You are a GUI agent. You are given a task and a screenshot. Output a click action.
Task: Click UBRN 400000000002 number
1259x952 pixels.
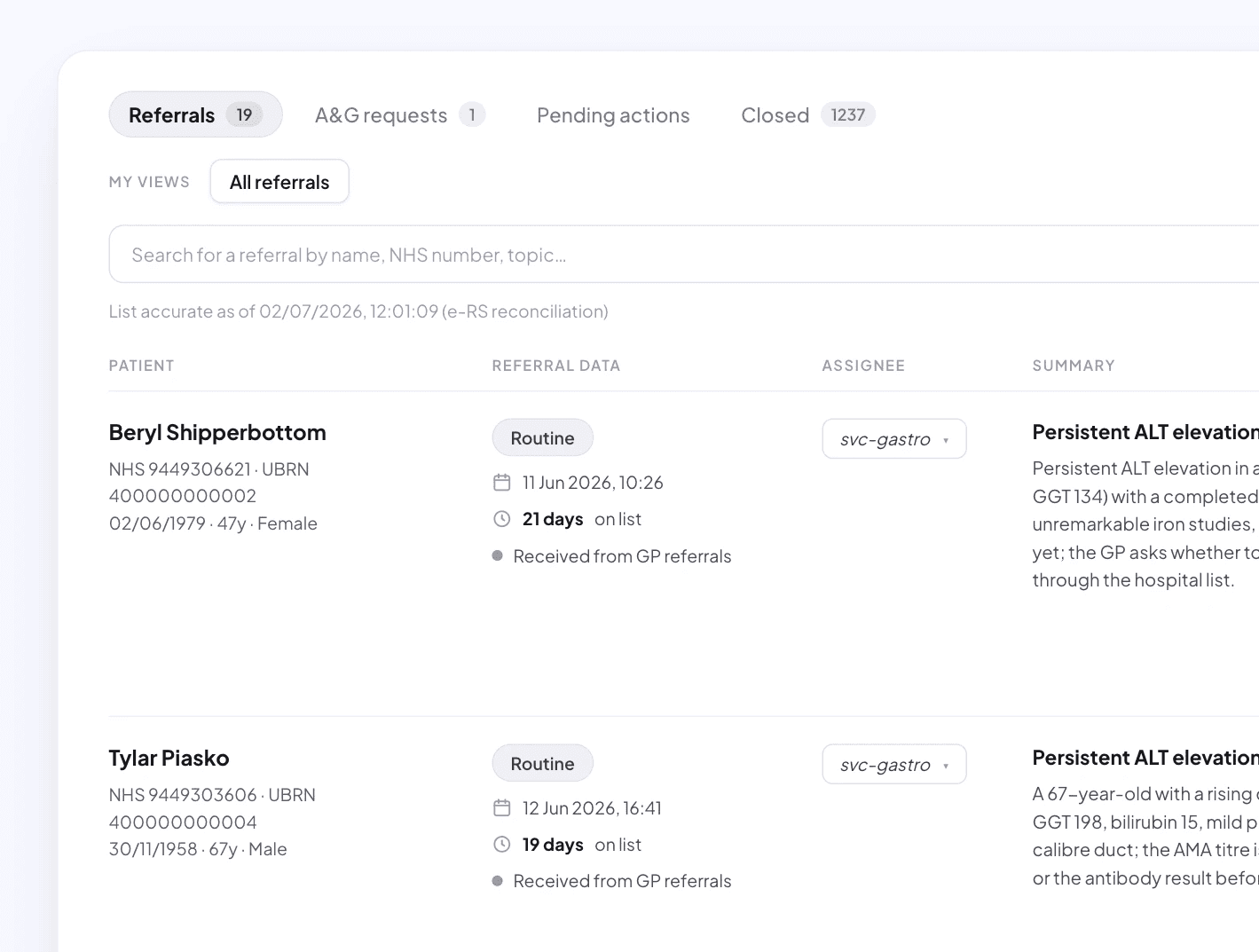[183, 496]
